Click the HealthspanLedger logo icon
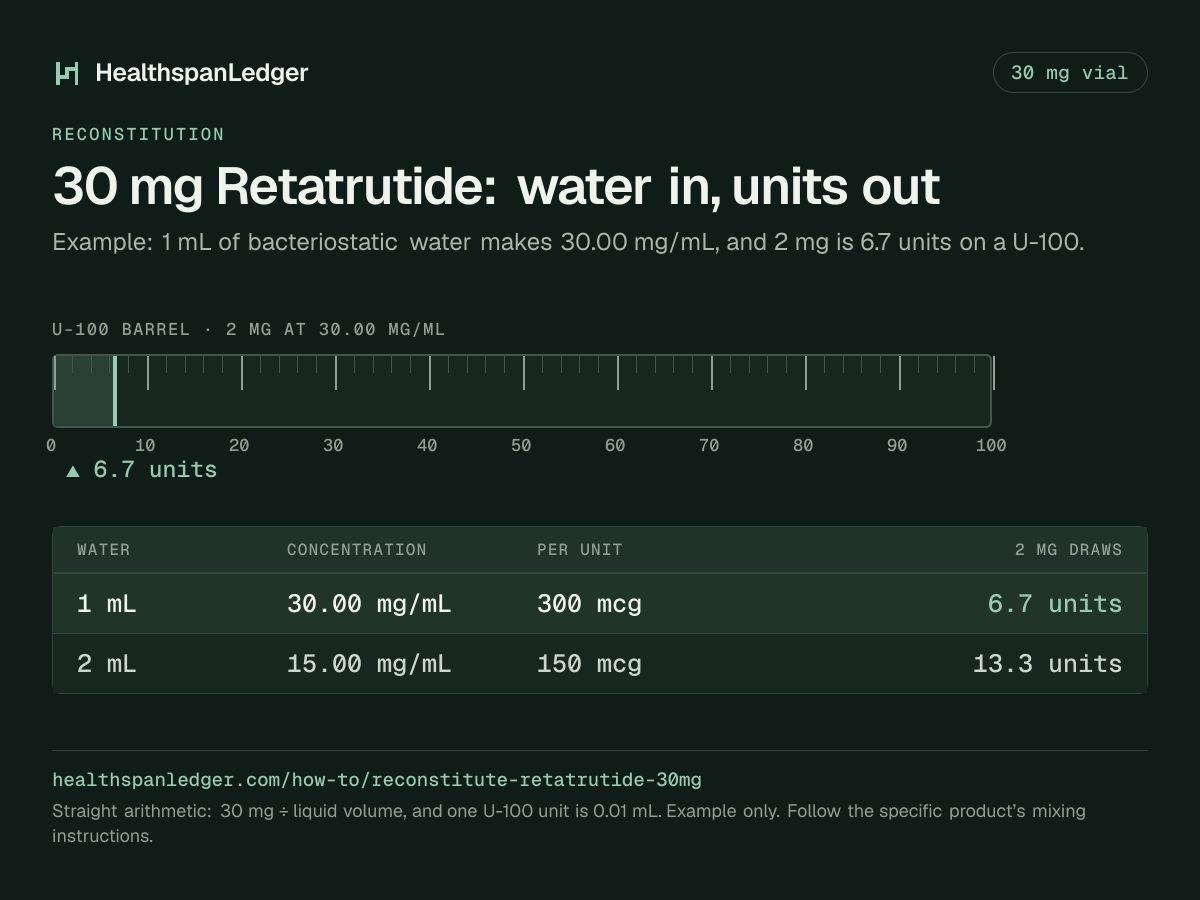 click(67, 73)
